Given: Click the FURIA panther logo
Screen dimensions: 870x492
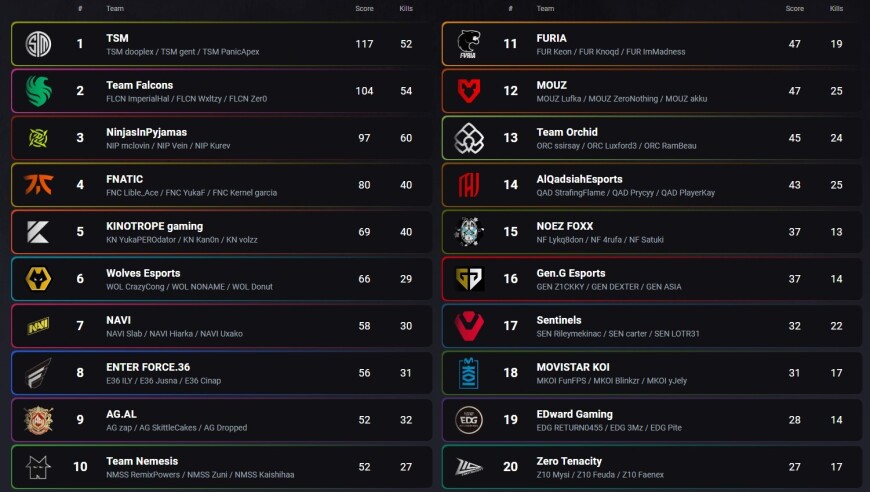Looking at the screenshot, I should pos(468,44).
